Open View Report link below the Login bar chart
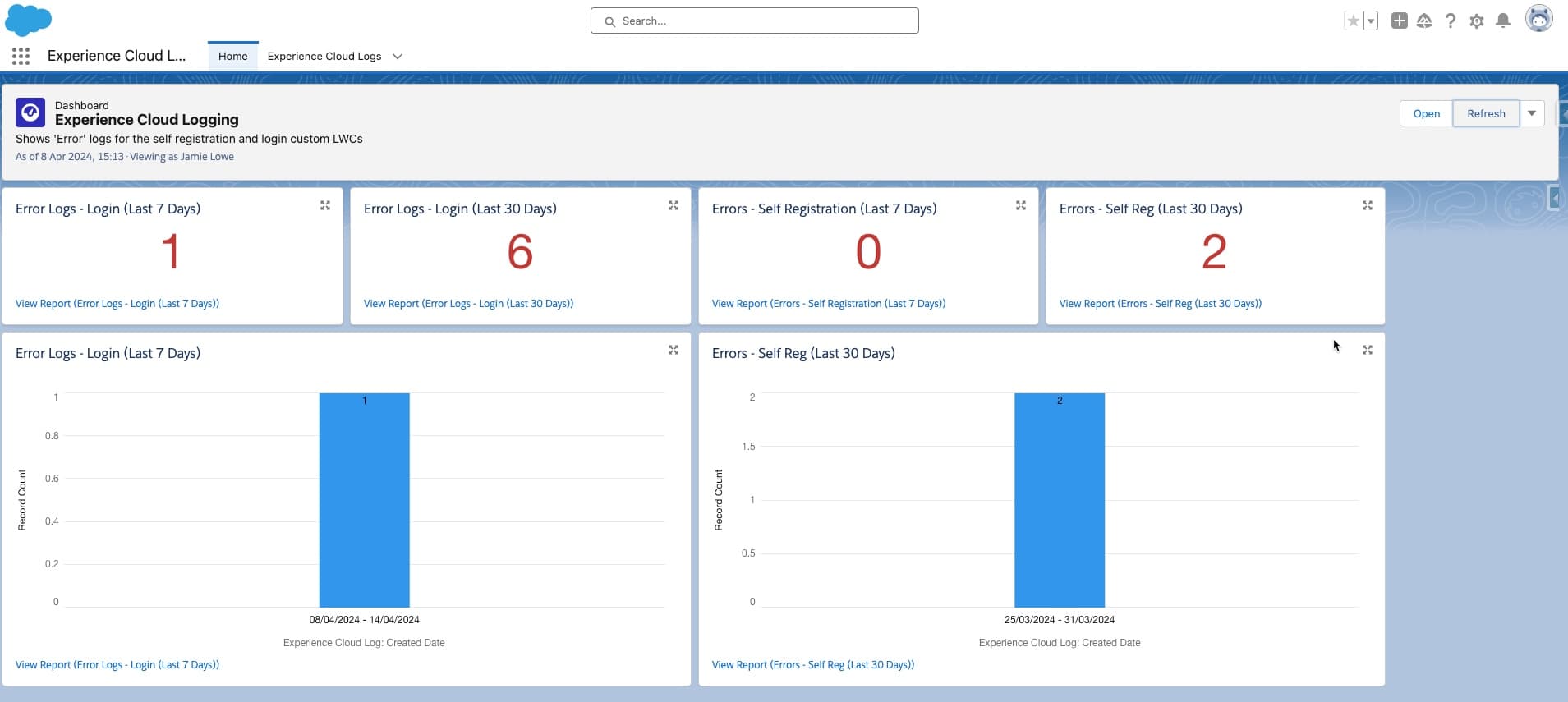The image size is (1568, 702). coord(117,665)
